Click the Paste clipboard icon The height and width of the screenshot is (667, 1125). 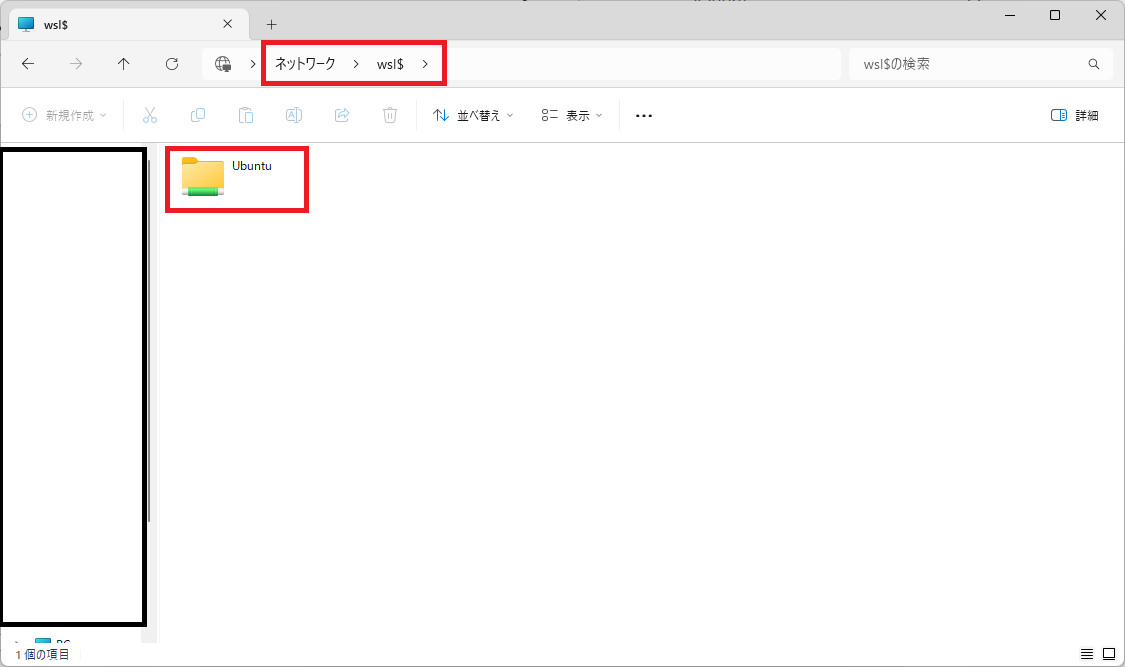(246, 115)
